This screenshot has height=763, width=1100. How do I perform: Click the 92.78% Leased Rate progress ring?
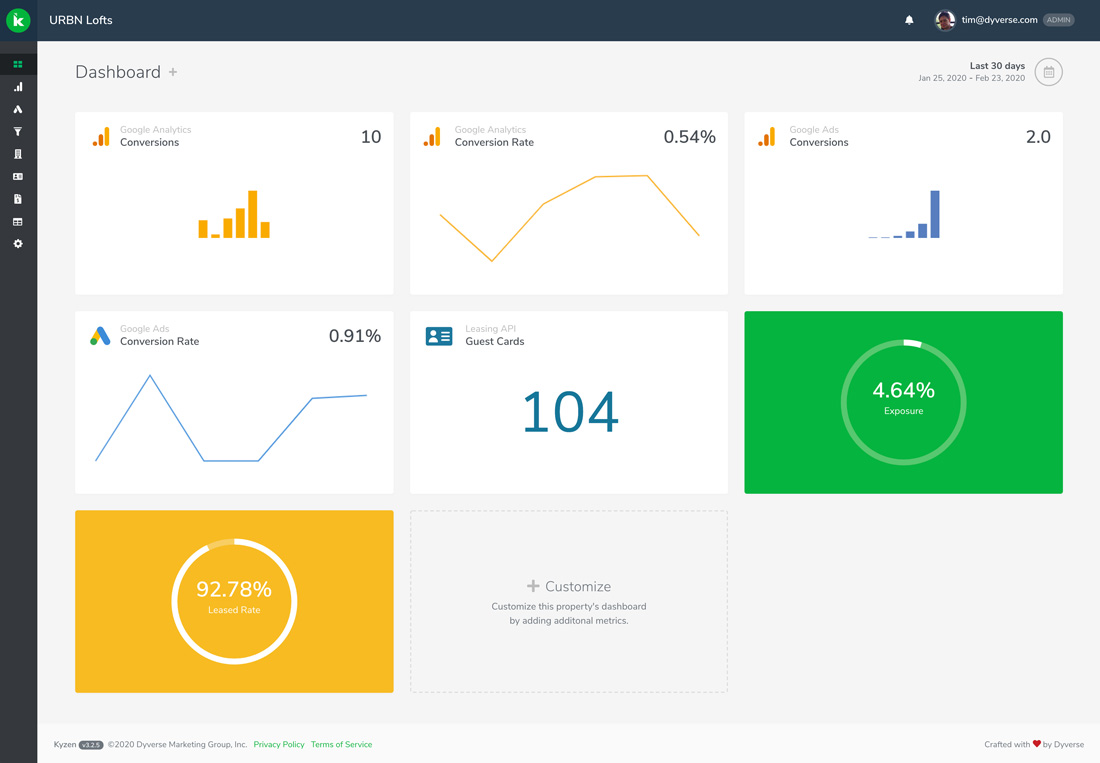pyautogui.click(x=234, y=601)
